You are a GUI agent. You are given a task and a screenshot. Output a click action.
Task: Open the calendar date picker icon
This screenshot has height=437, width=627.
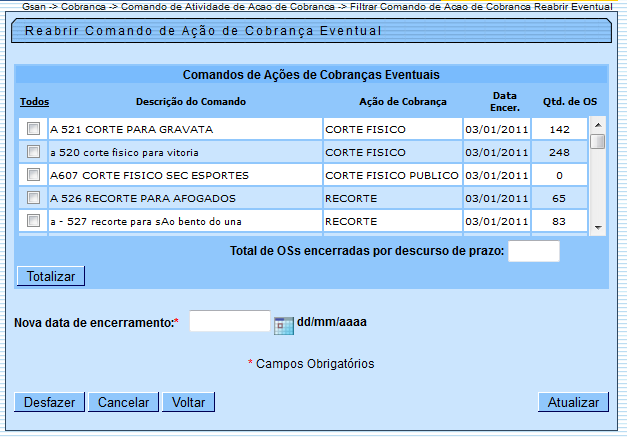tap(284, 324)
